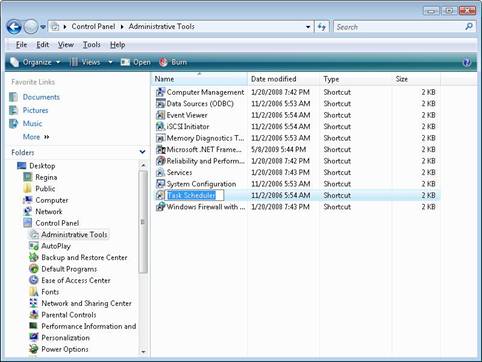482x362 pixels.
Task: Click the folder tree scrollbar down arrow
Action: click(x=143, y=351)
